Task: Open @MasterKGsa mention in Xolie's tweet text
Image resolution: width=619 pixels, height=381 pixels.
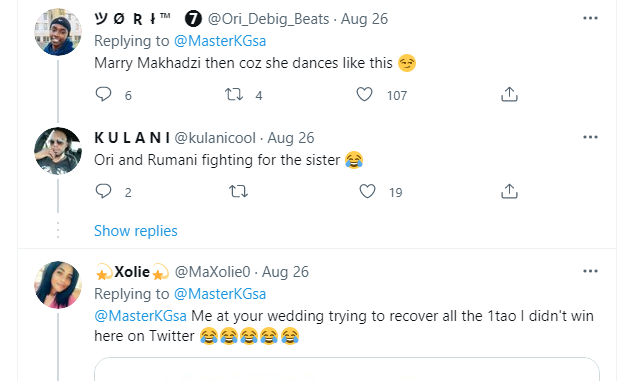Action: 141,316
